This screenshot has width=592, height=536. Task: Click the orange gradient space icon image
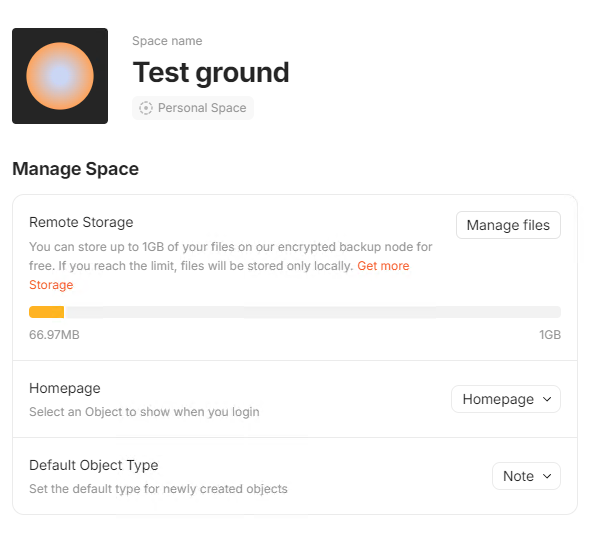click(60, 76)
